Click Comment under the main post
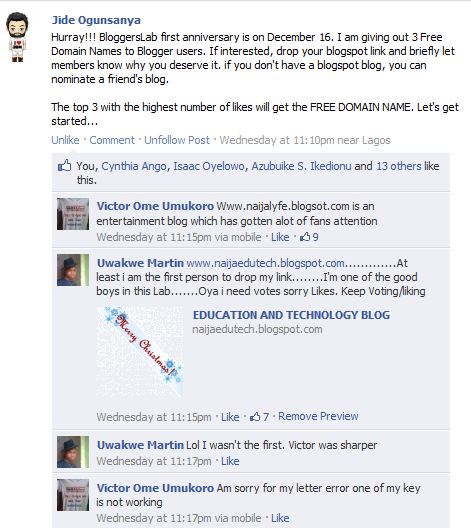 click(112, 140)
